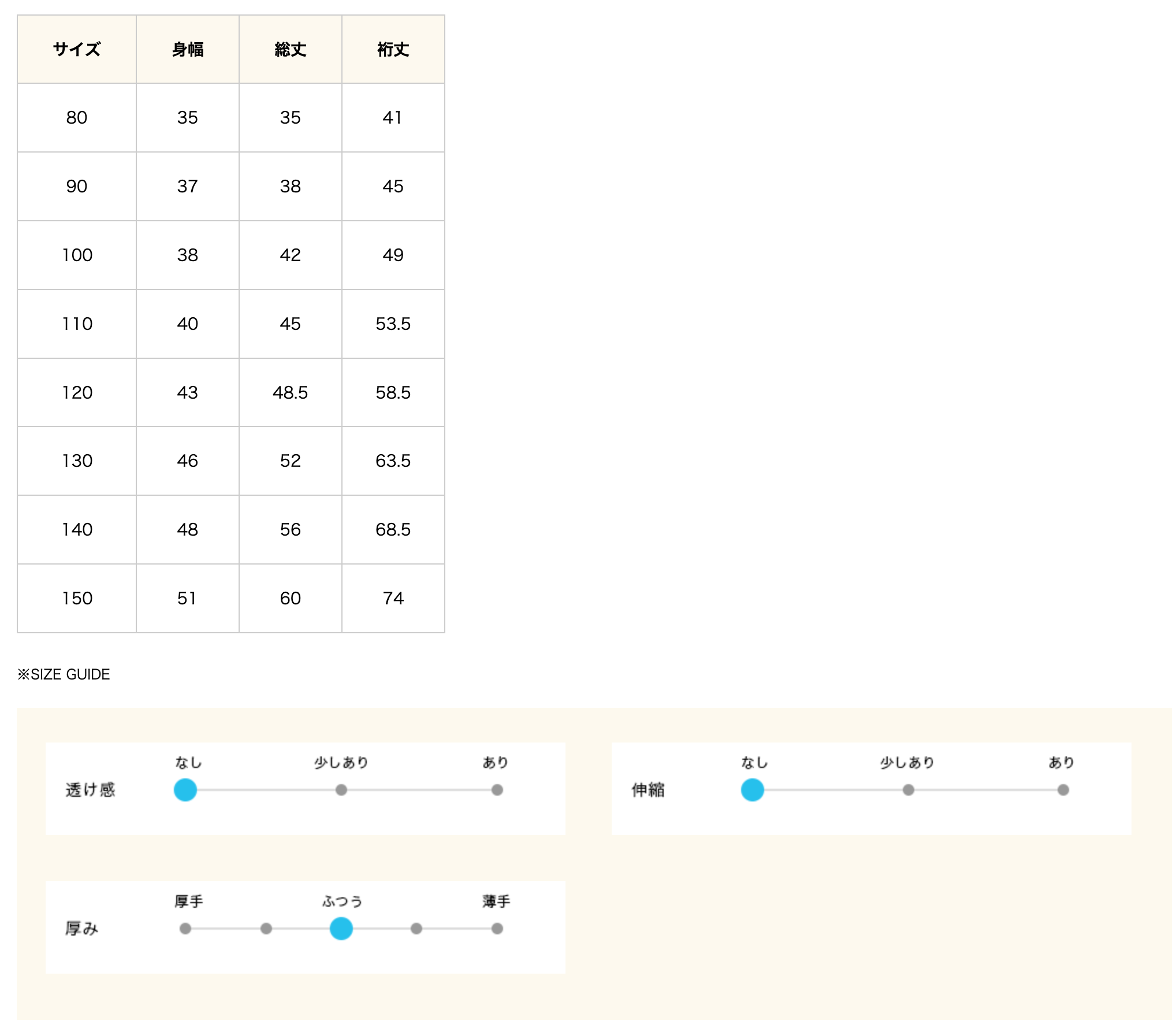Screen dimensions: 1176x1032
Task: Select the size 80 row label
Action: point(77,118)
